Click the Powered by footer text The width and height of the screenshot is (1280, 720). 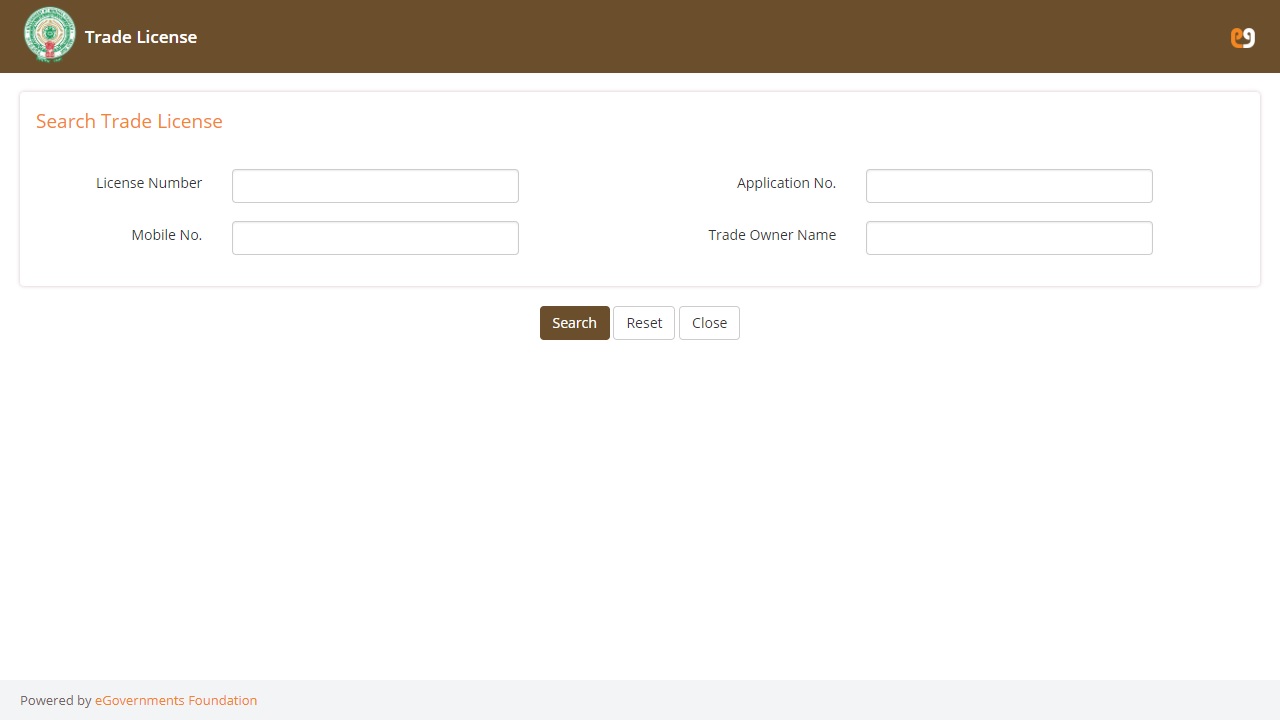coord(55,700)
